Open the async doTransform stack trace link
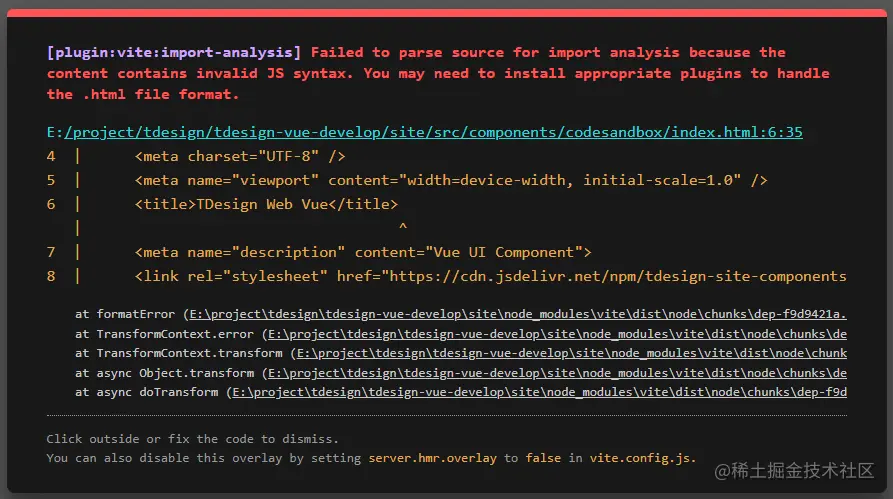The height and width of the screenshot is (499, 893). [x=539, y=392]
